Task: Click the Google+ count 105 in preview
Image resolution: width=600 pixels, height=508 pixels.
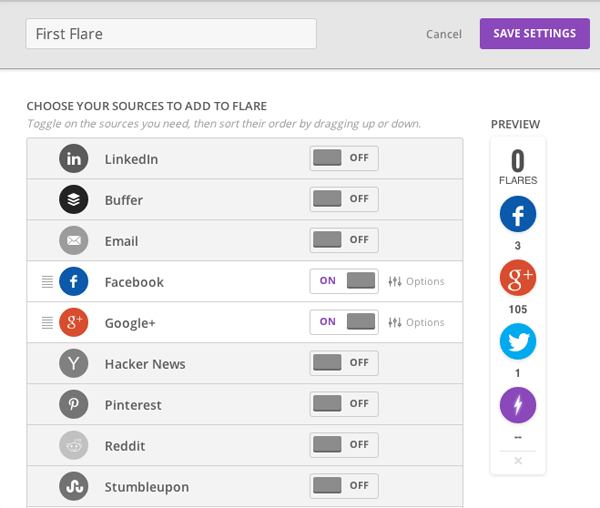Action: click(x=518, y=309)
